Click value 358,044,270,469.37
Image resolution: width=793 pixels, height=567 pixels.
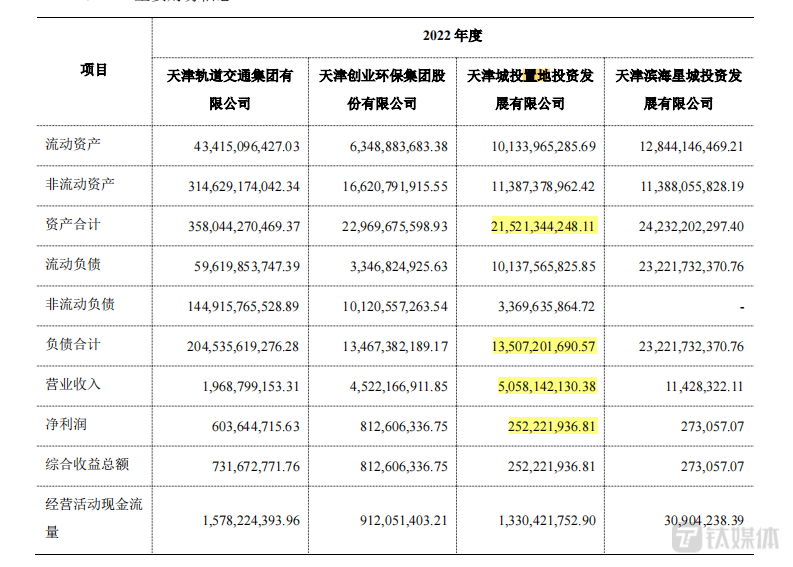coord(244,227)
